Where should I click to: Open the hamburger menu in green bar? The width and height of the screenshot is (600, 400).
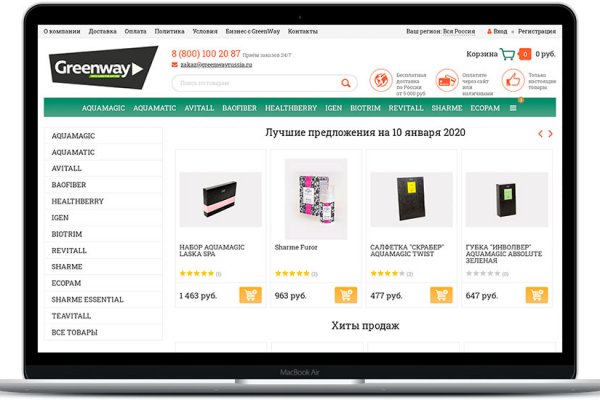coord(513,108)
